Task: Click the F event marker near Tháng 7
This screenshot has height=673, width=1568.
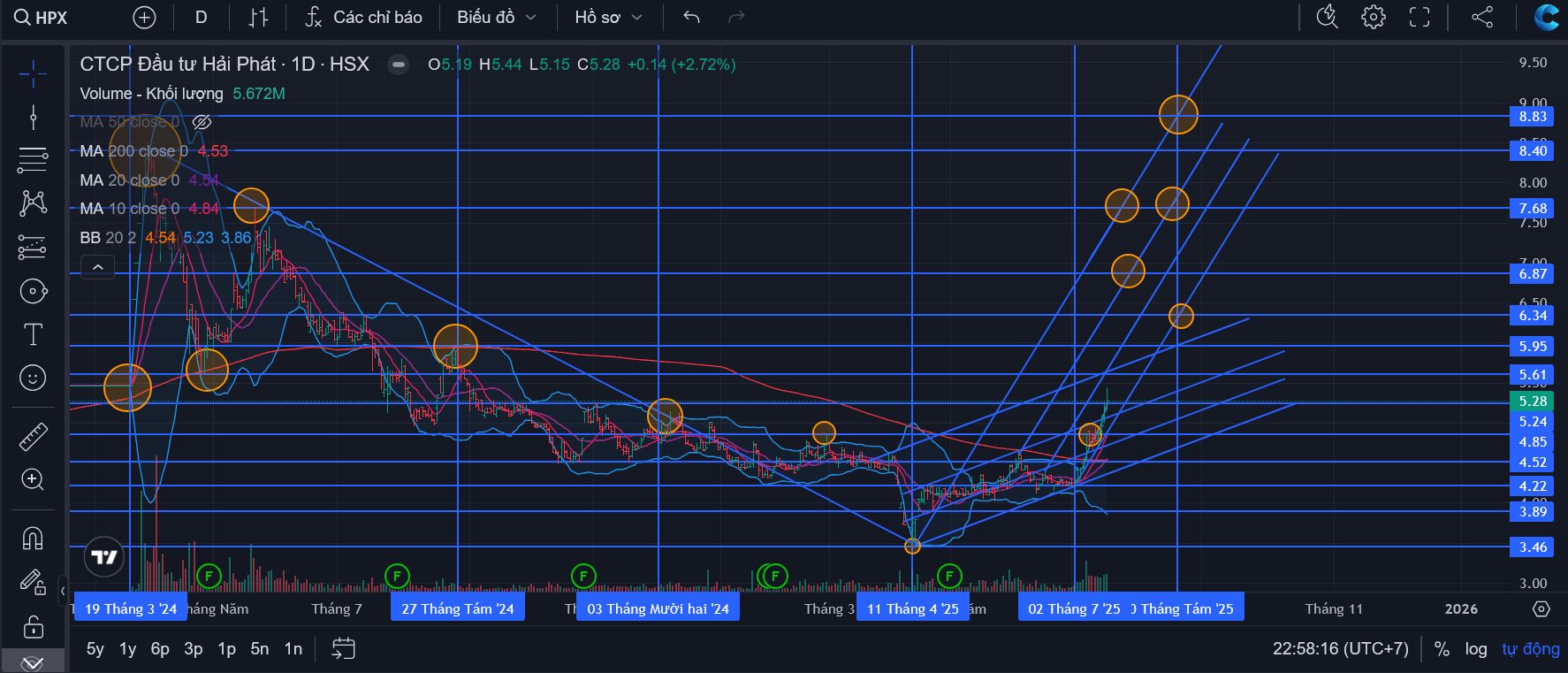Action: 397,577
